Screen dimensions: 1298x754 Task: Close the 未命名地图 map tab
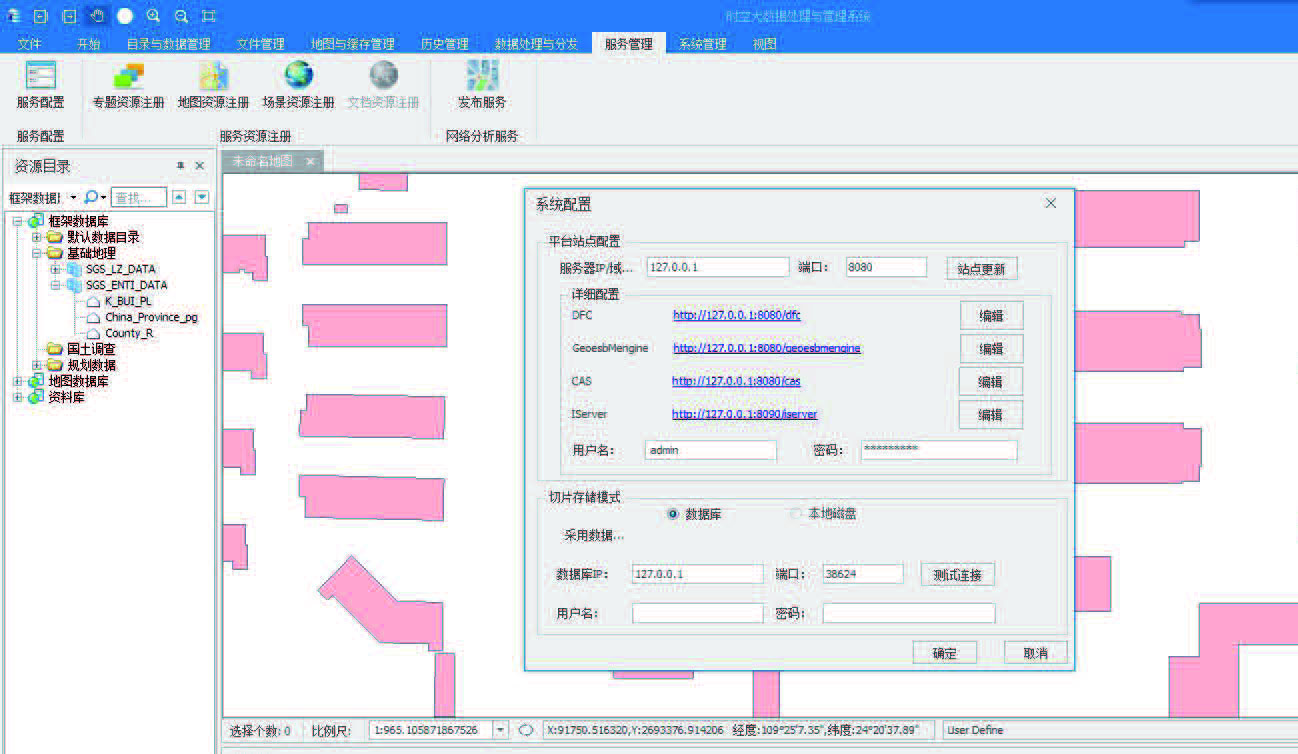pyautogui.click(x=310, y=161)
